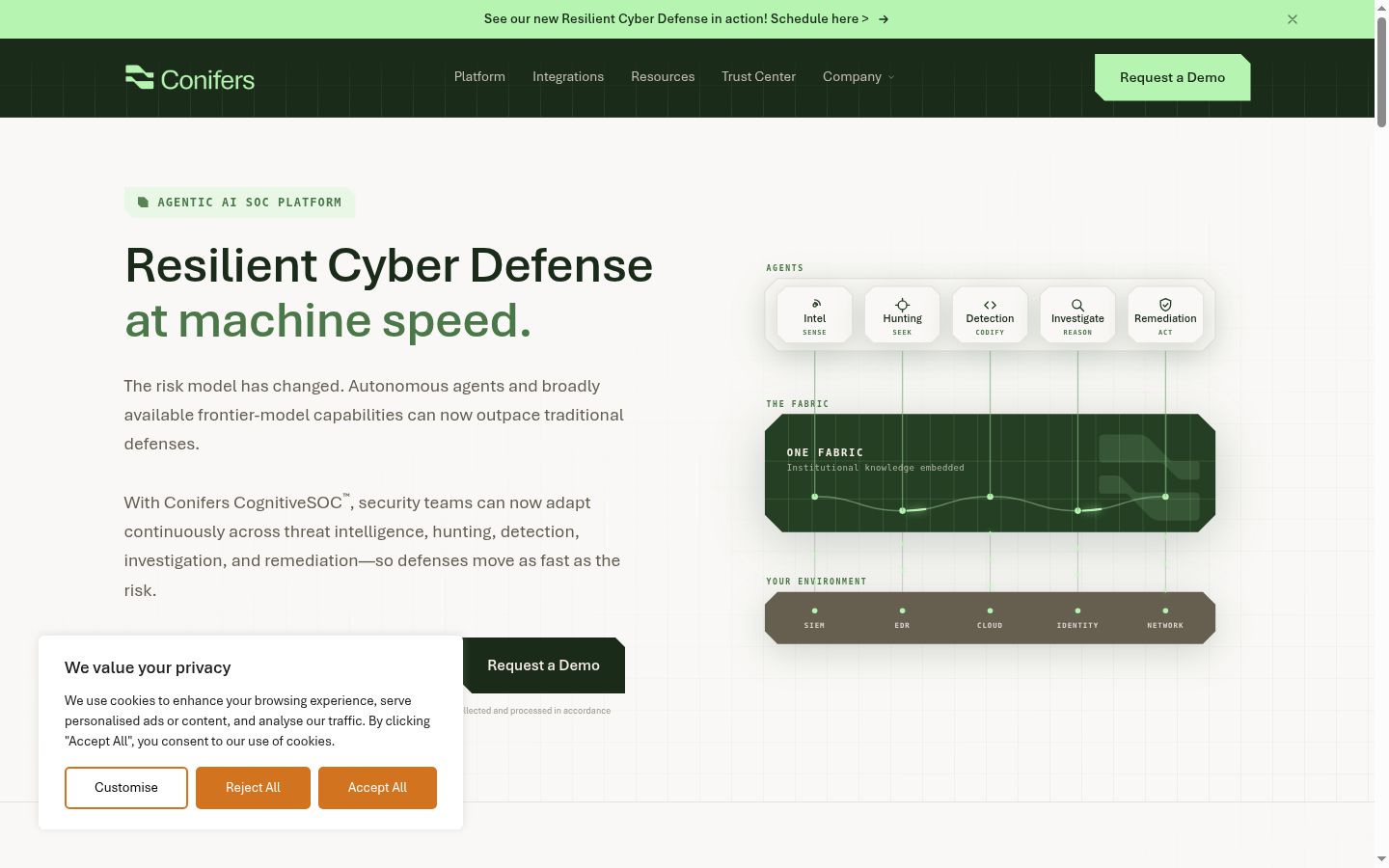
Task: Visit the Trust Center link
Action: [x=758, y=77]
